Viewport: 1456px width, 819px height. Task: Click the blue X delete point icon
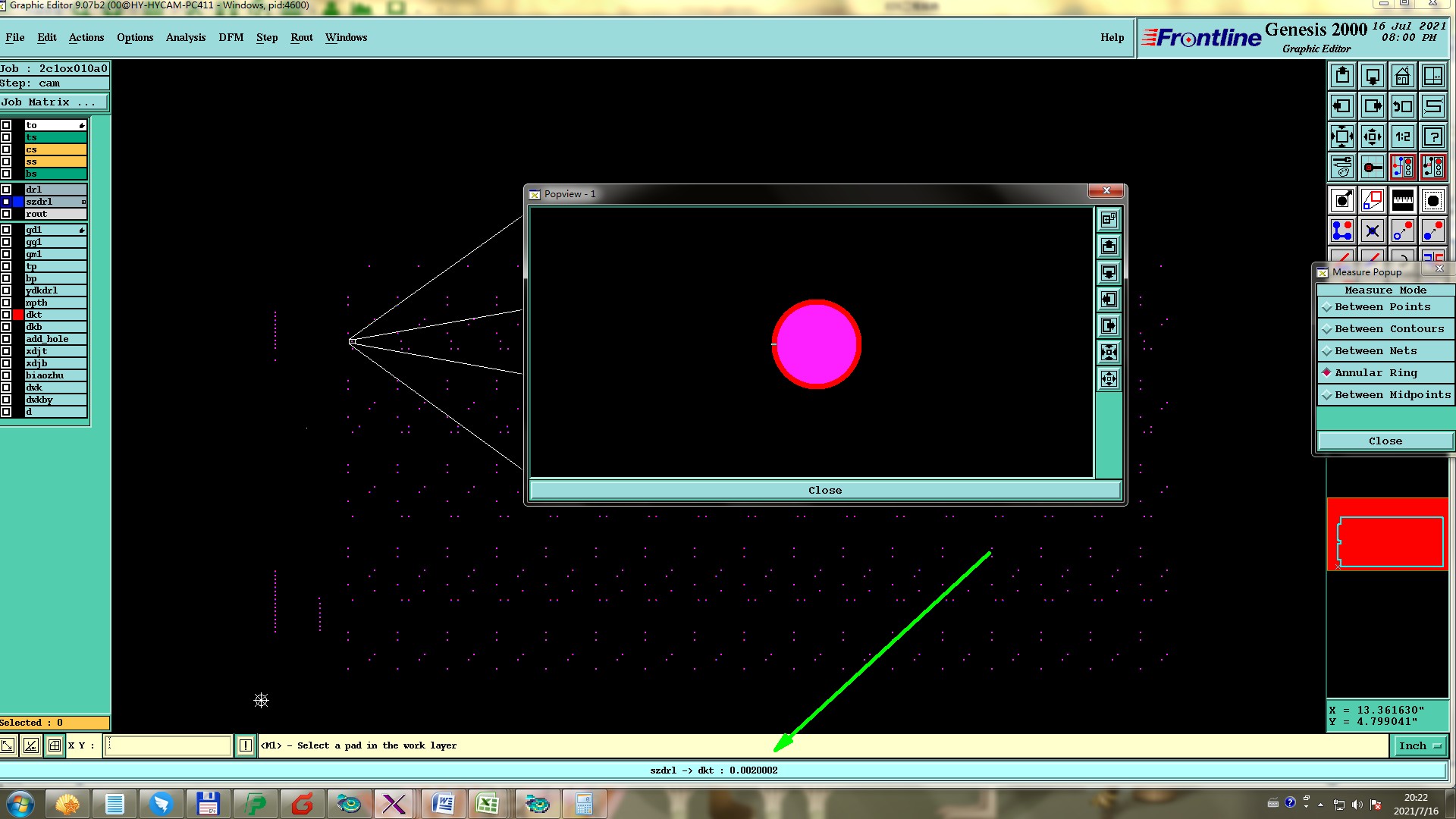click(1372, 231)
